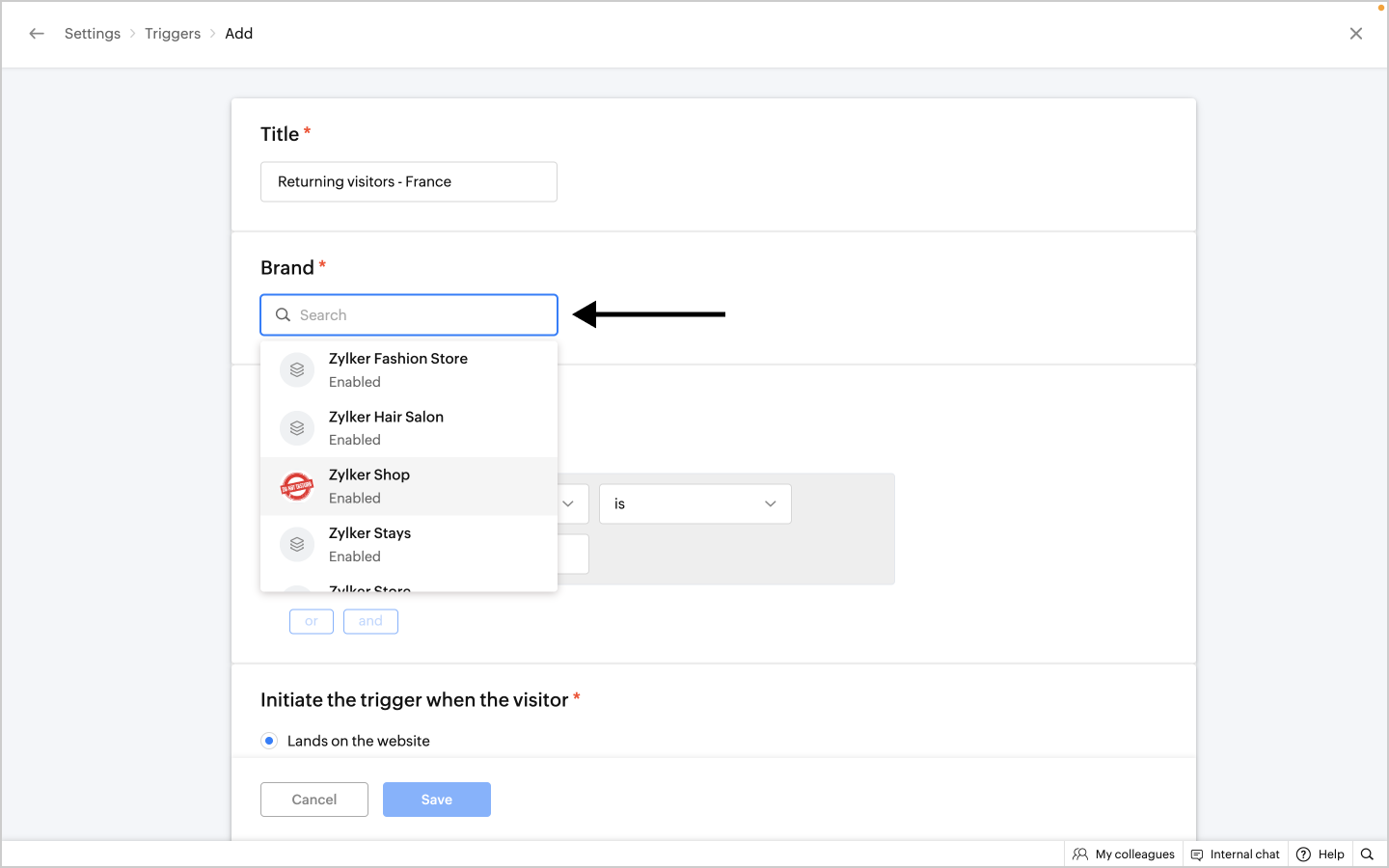The image size is (1389, 868).
Task: Expand the 'is' condition dropdown
Action: (694, 504)
